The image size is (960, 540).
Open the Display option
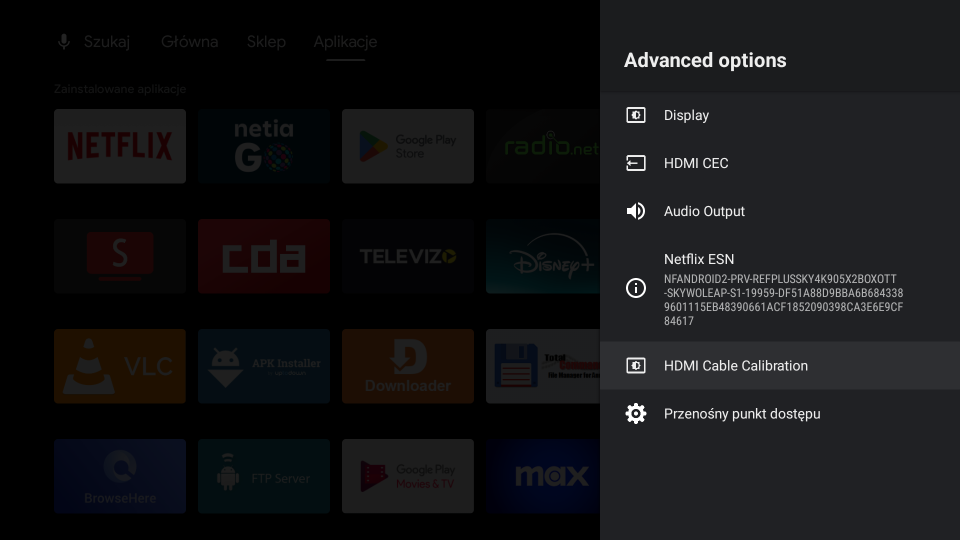[x=780, y=115]
